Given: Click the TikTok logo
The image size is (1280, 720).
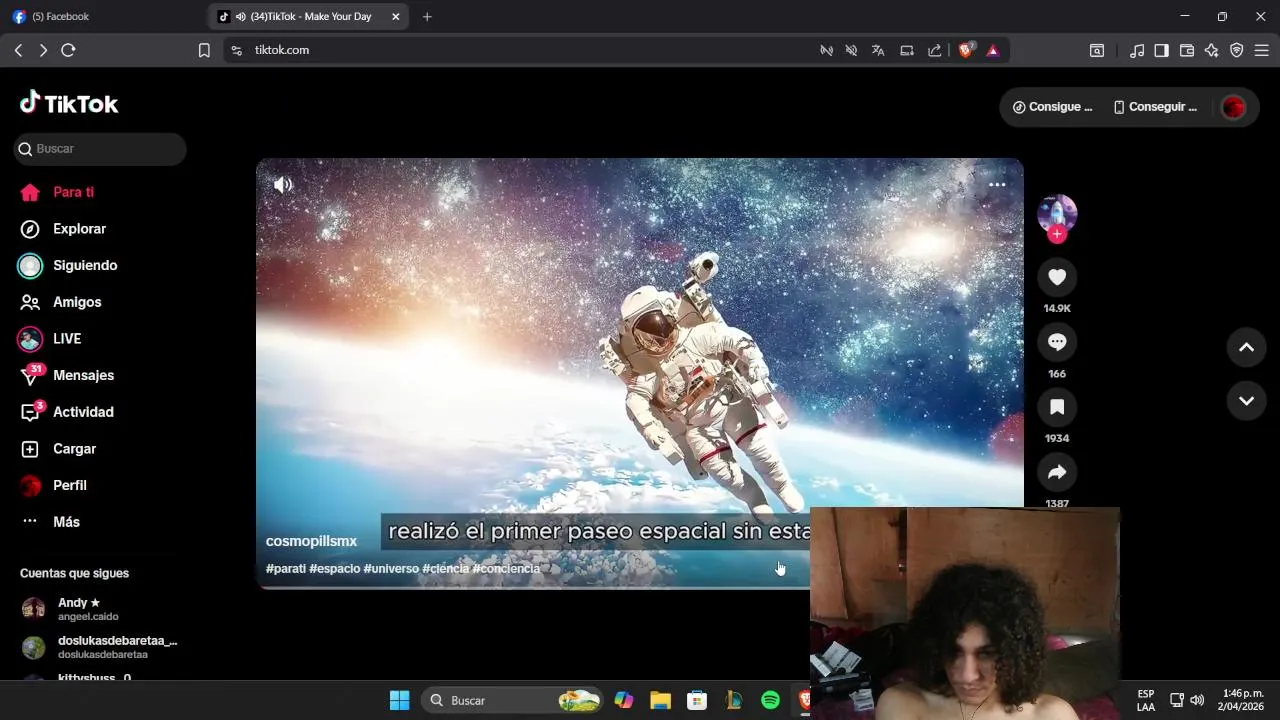Looking at the screenshot, I should (x=69, y=103).
